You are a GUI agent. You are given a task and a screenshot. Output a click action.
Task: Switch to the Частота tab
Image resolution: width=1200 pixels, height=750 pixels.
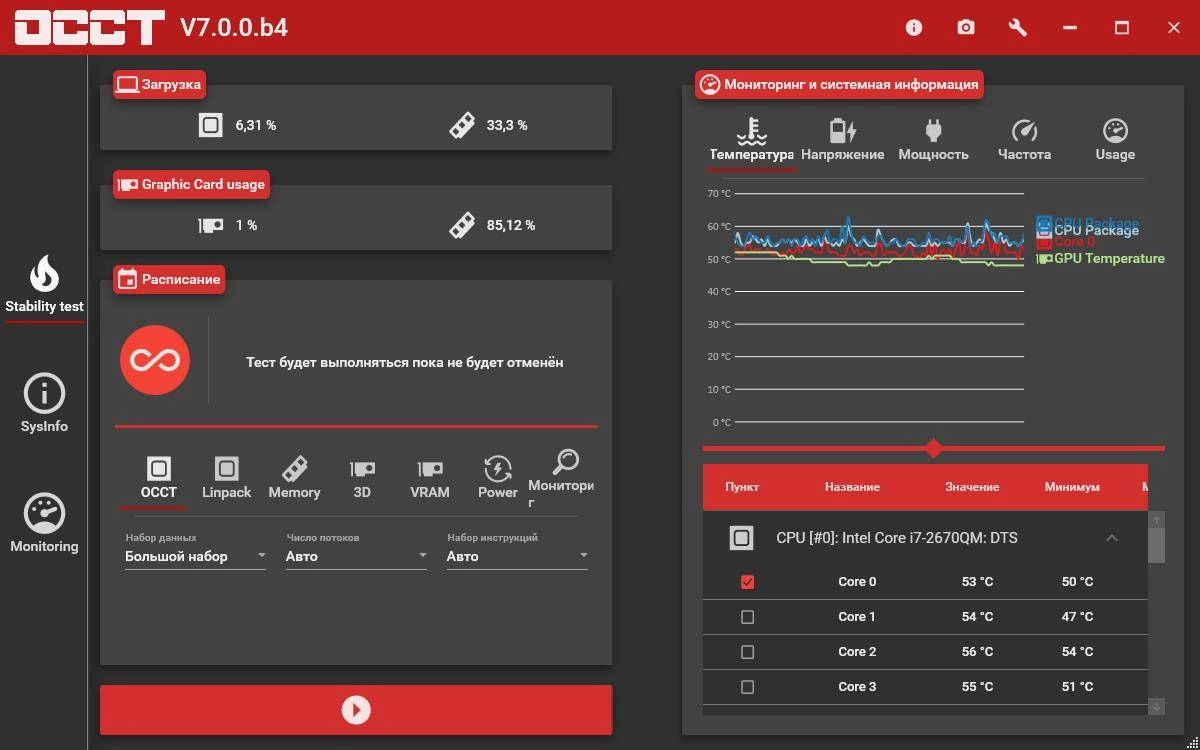pyautogui.click(x=1024, y=141)
